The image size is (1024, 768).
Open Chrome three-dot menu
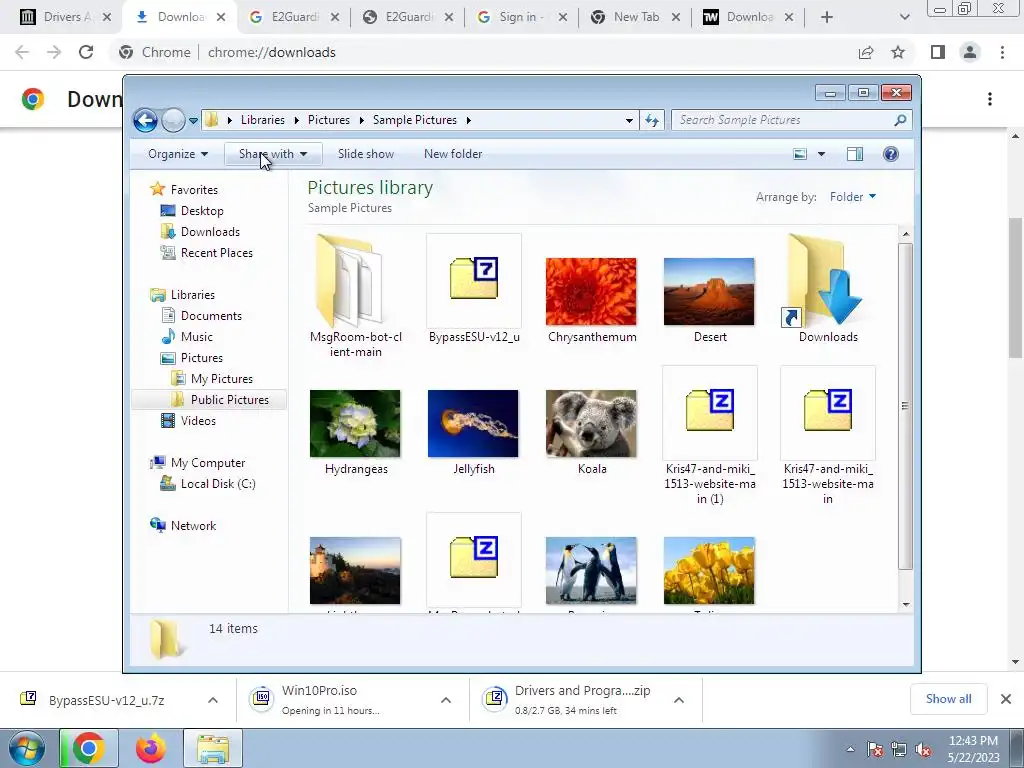point(1002,52)
